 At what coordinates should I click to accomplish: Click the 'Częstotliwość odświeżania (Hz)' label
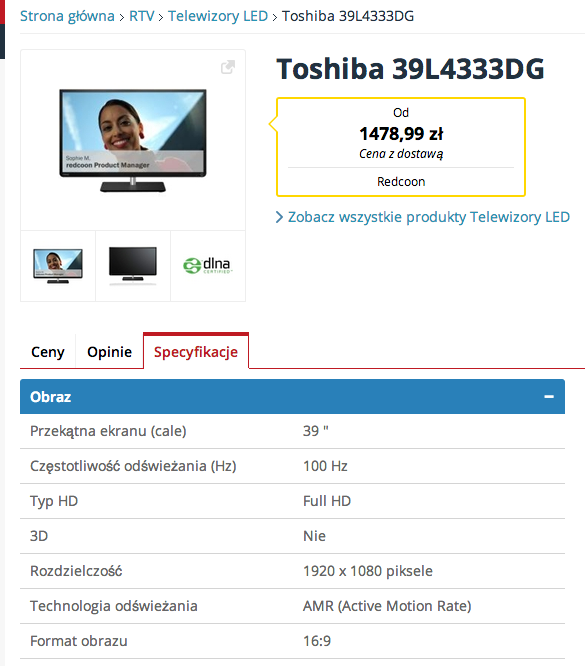click(x=133, y=466)
